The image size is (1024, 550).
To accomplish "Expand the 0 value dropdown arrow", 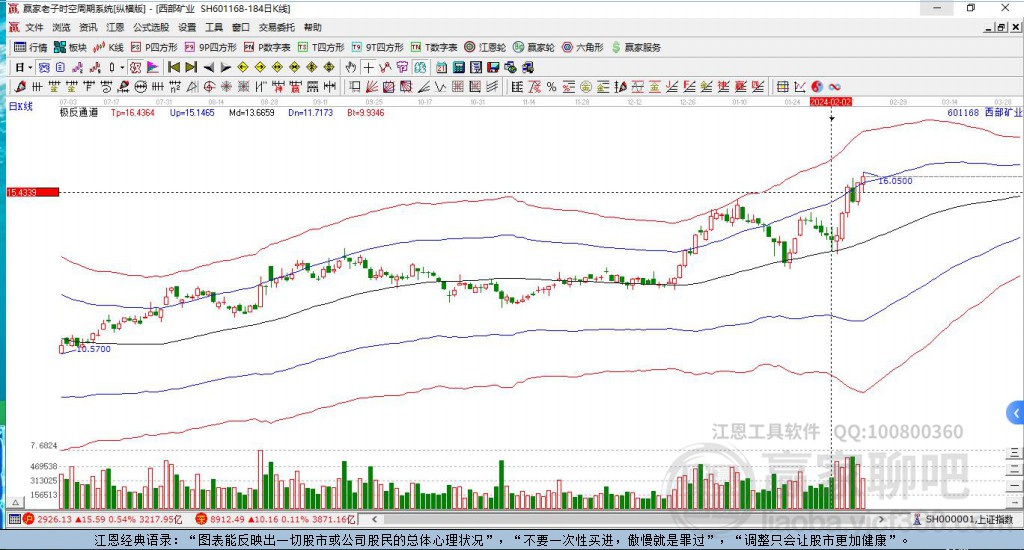I will pos(122,67).
